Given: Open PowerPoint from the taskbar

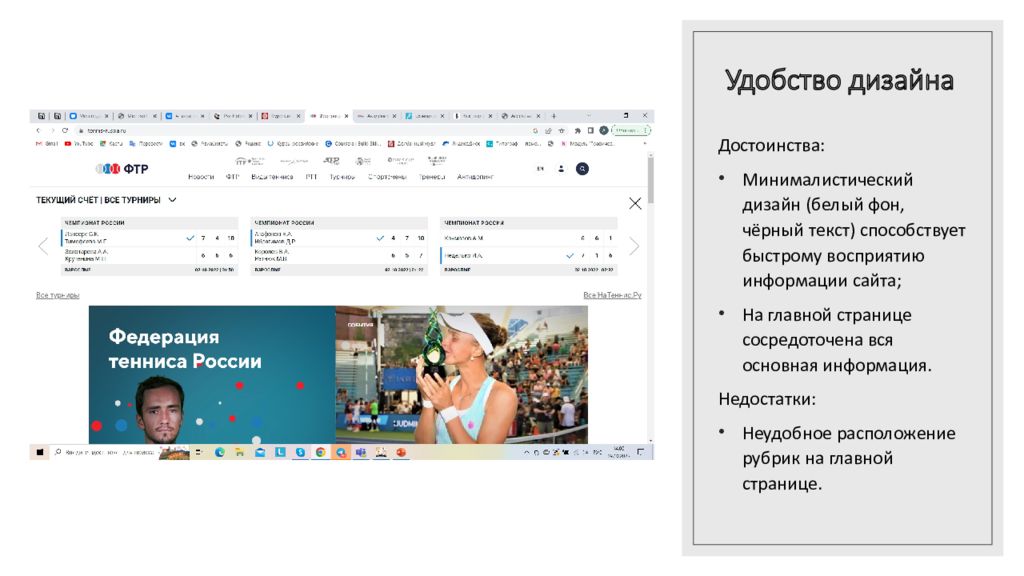Looking at the screenshot, I should pos(402,452).
